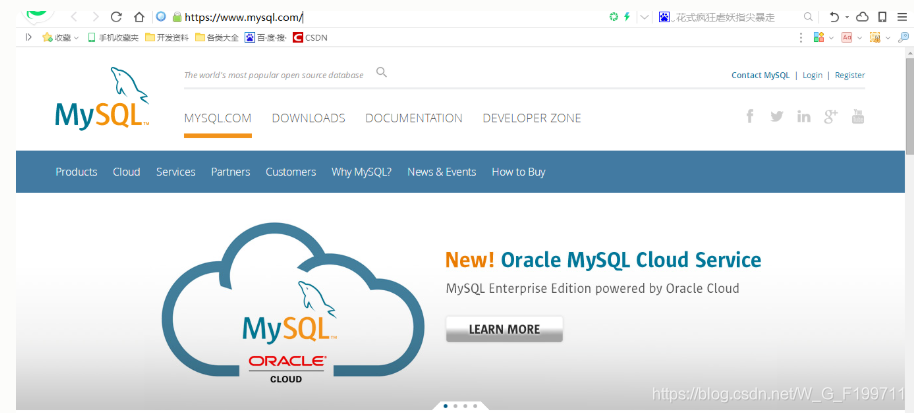Switch to the DOCUMENTATION tab
914x413 pixels.
pos(414,118)
